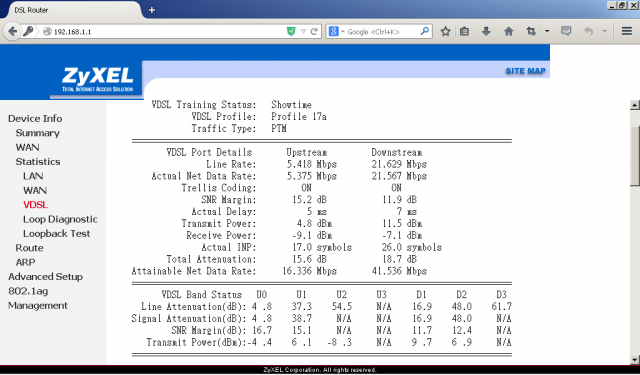Open the ARP page
The width and height of the screenshot is (640, 375).
25,262
